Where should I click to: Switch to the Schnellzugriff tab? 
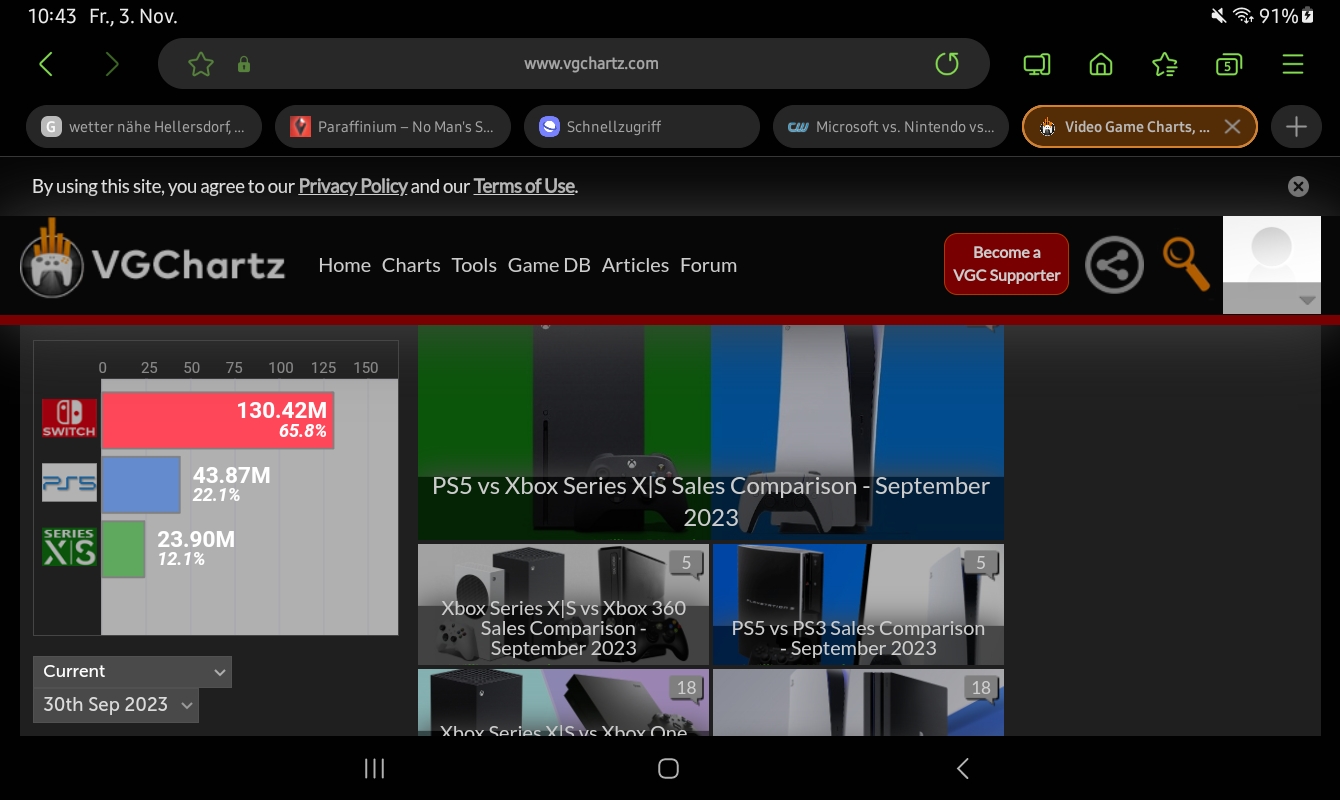click(x=641, y=126)
